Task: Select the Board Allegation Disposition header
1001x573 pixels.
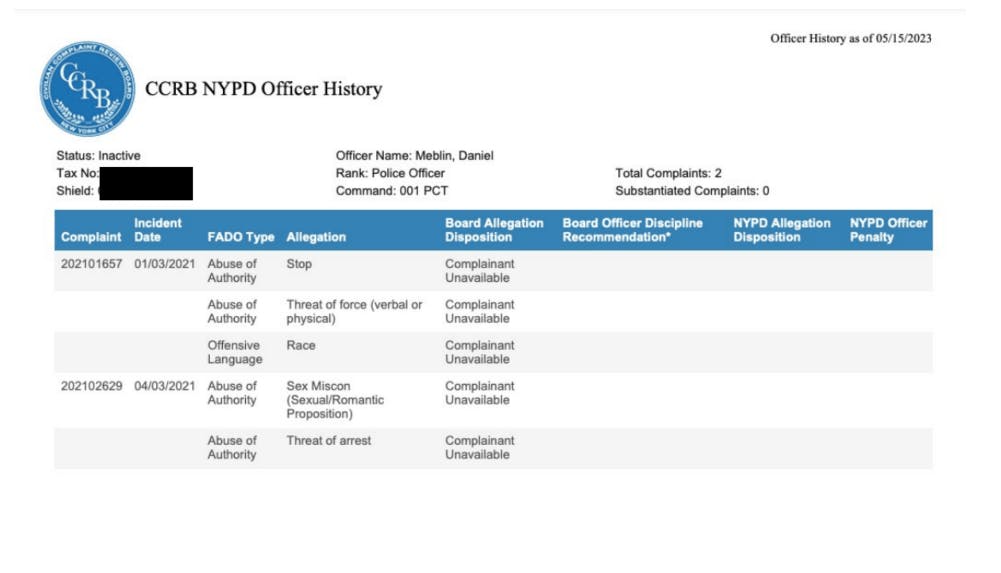Action: coord(494,230)
